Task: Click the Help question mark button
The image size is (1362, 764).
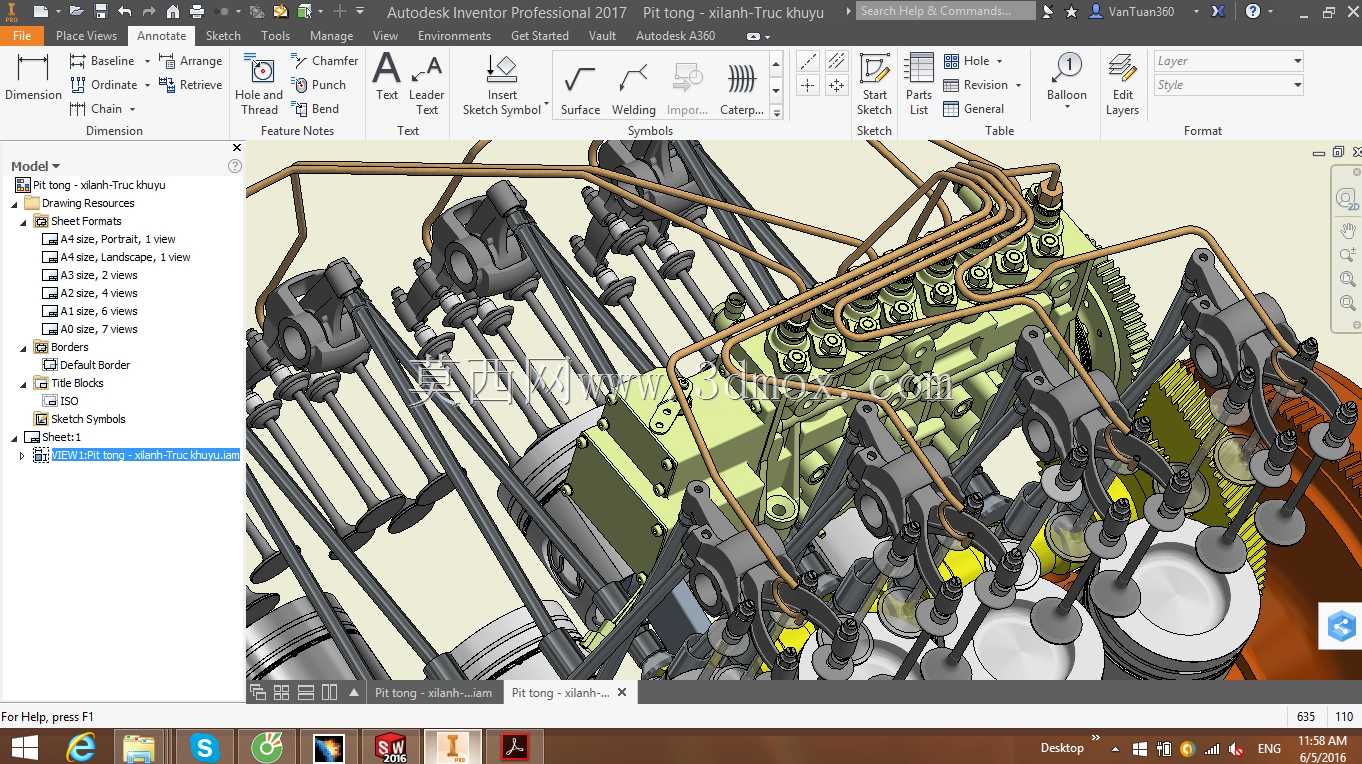Action: (1253, 12)
